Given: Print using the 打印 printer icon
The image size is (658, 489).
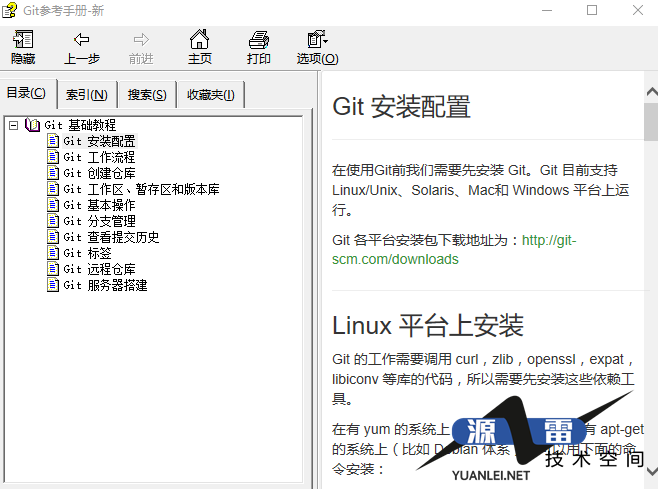Looking at the screenshot, I should pyautogui.click(x=258, y=39).
